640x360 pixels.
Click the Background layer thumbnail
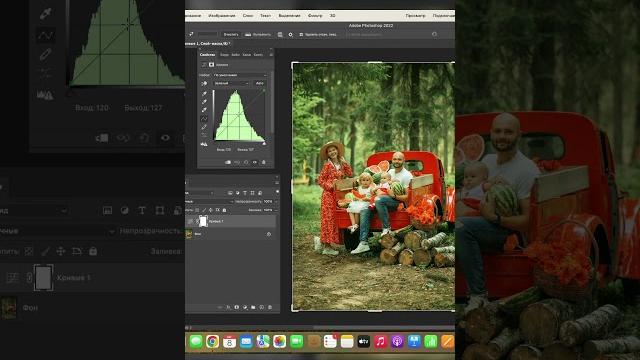pyautogui.click(x=189, y=234)
